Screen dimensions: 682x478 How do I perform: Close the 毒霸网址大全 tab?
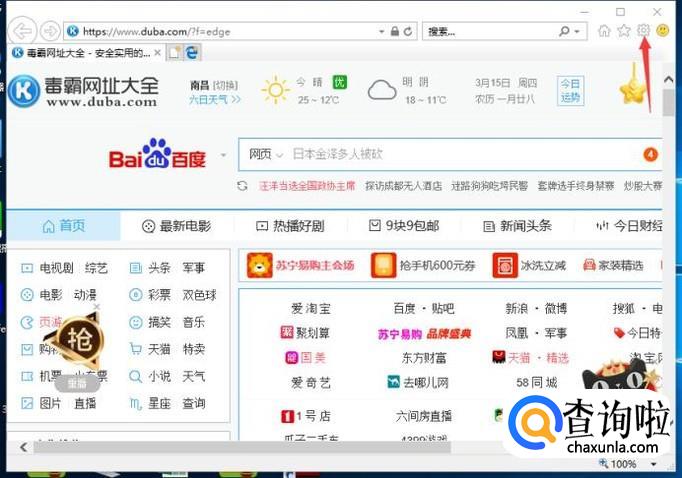pos(157,53)
